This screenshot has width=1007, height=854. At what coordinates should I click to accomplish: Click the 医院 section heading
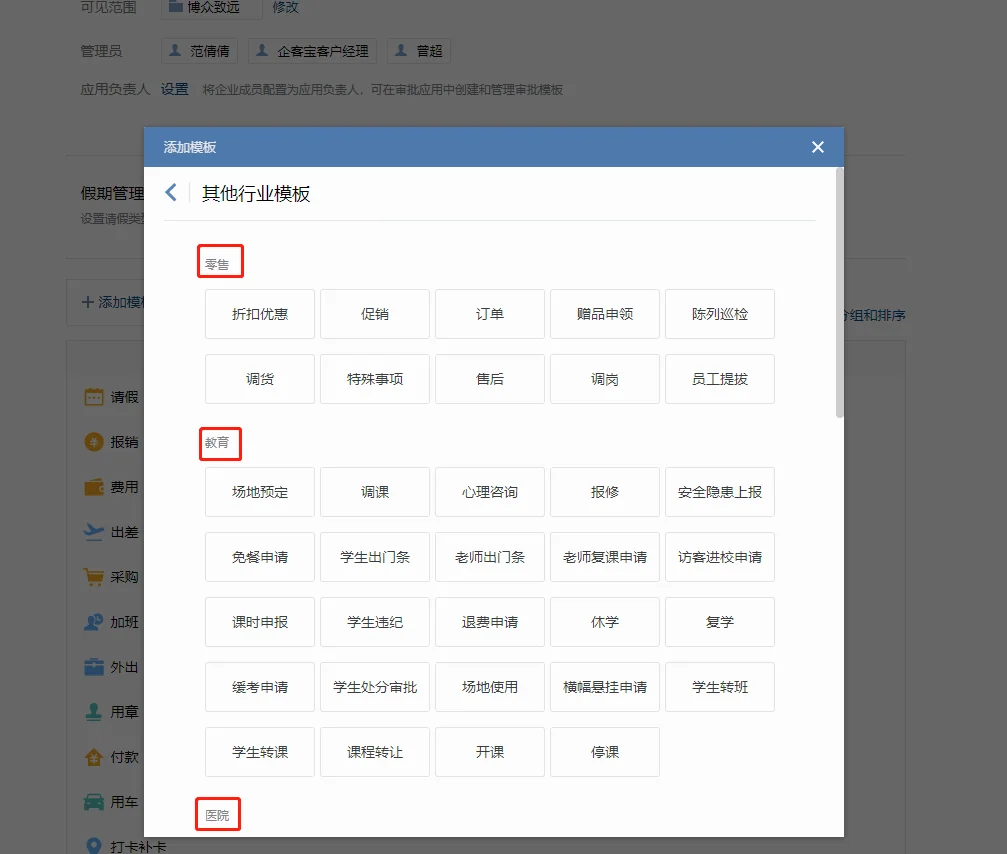pyautogui.click(x=217, y=815)
